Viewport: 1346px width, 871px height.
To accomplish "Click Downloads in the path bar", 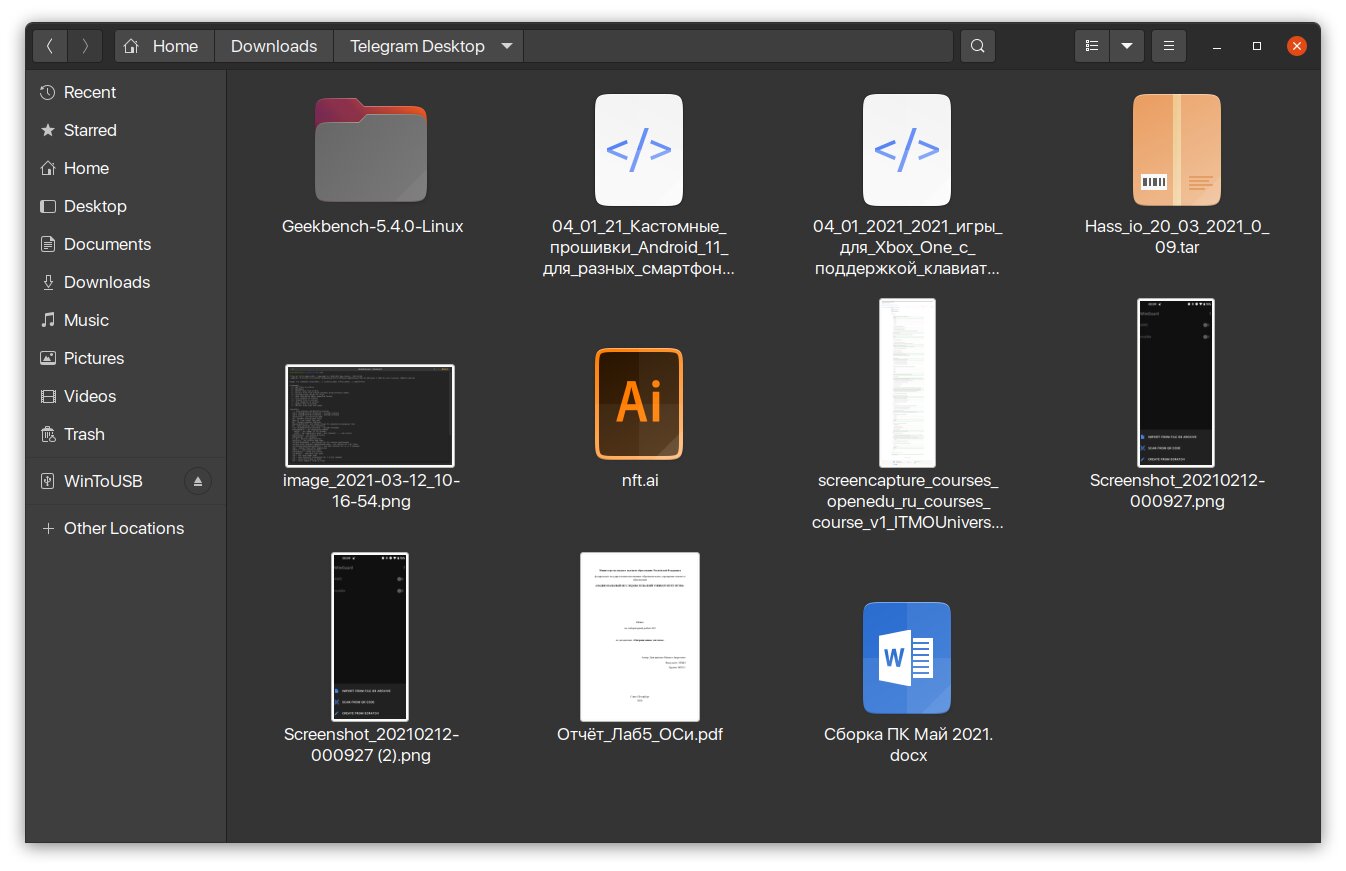I will pos(274,46).
